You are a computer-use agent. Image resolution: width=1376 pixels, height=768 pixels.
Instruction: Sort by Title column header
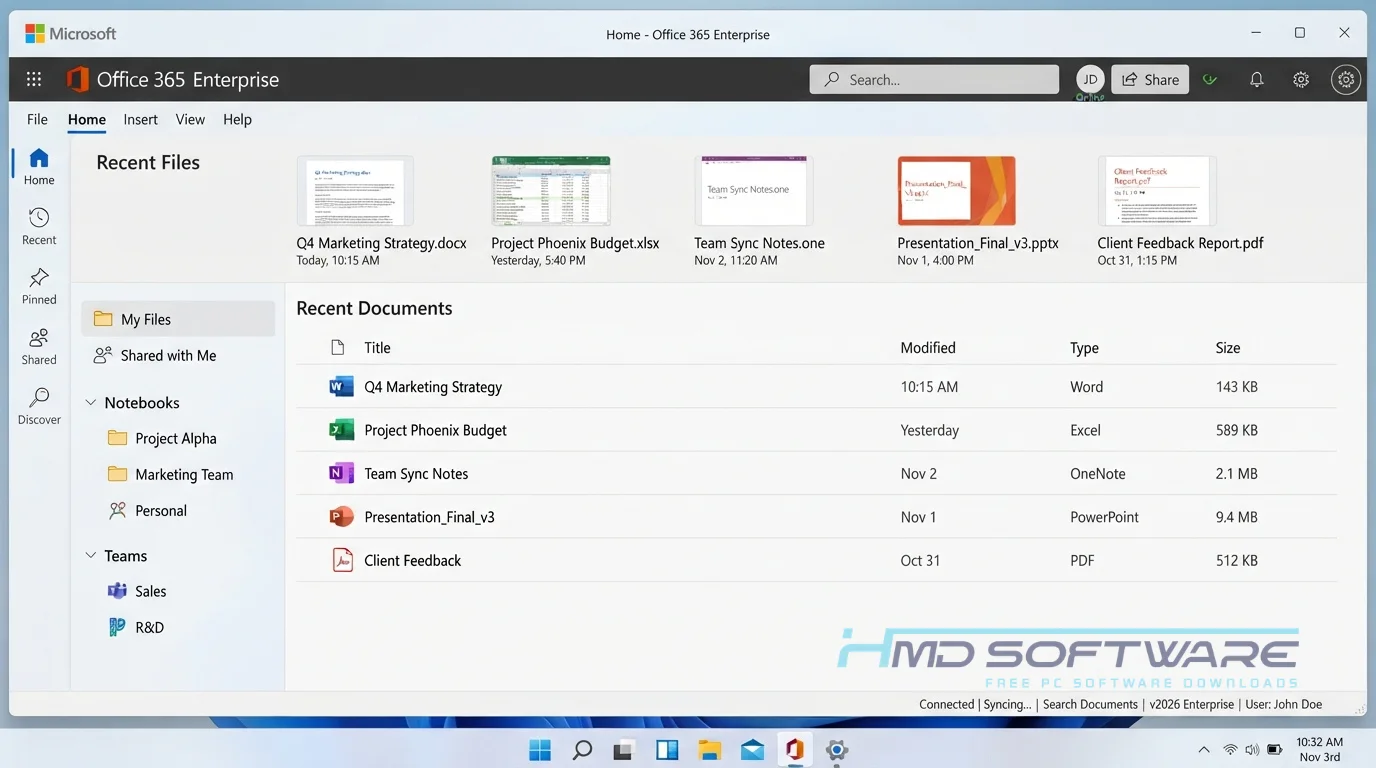[377, 348]
